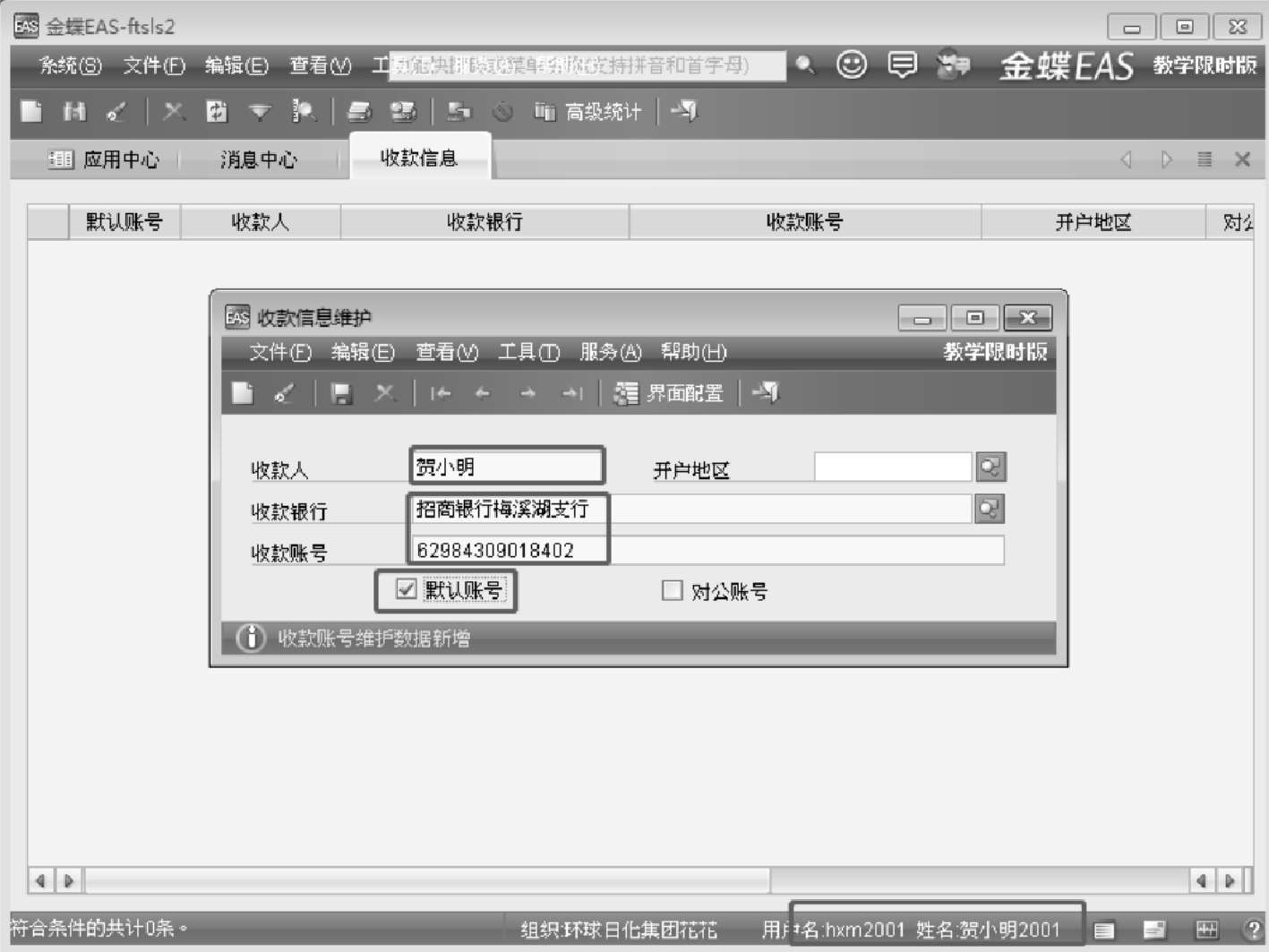Click the 默认账号 column header
The height and width of the screenshot is (952, 1269).
pyautogui.click(x=124, y=221)
